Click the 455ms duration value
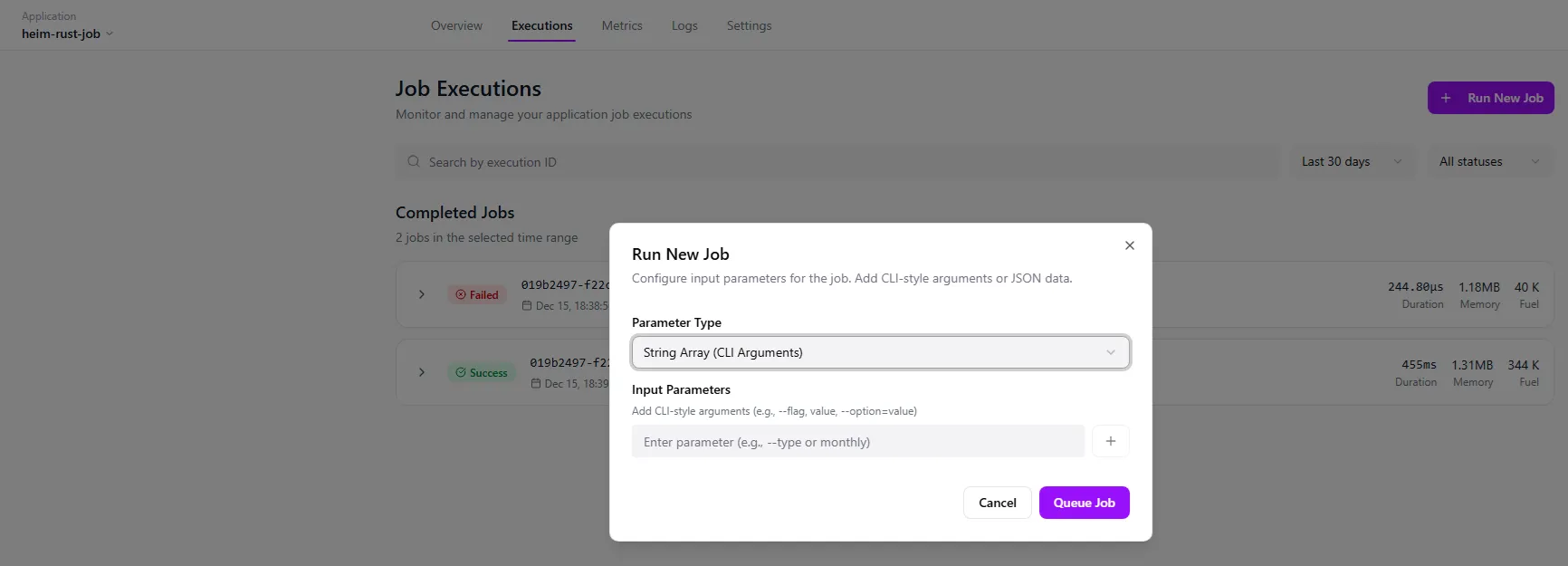The height and width of the screenshot is (566, 1568). point(1419,365)
